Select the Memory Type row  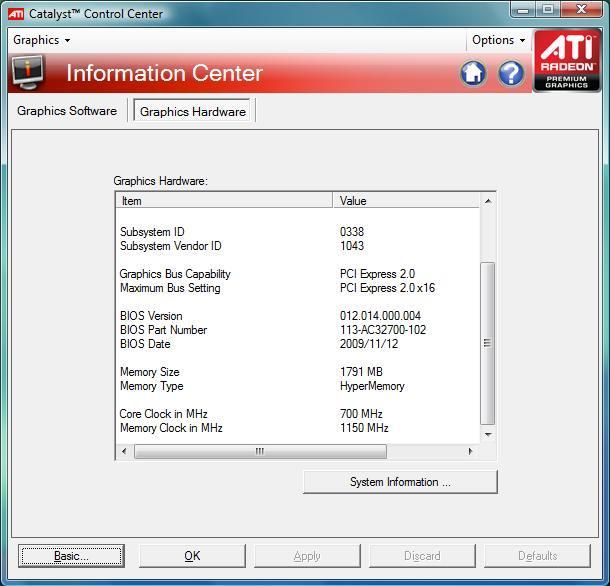298,386
